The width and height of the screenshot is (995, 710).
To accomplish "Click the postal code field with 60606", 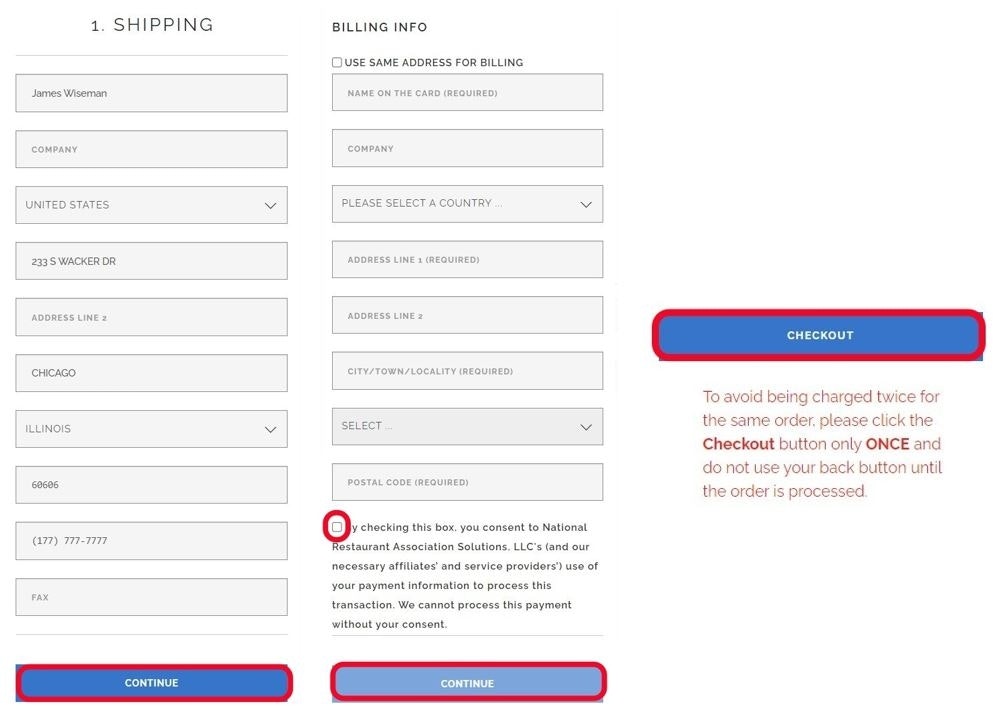I will (x=151, y=485).
